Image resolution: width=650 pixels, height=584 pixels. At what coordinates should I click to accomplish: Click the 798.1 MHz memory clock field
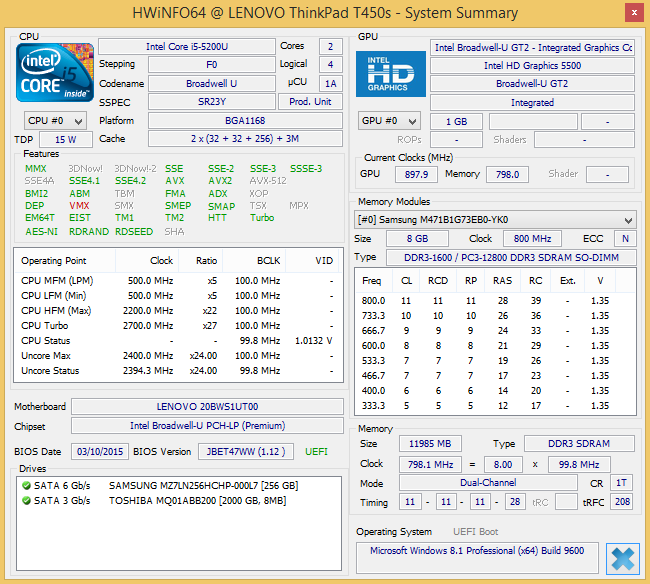430,465
